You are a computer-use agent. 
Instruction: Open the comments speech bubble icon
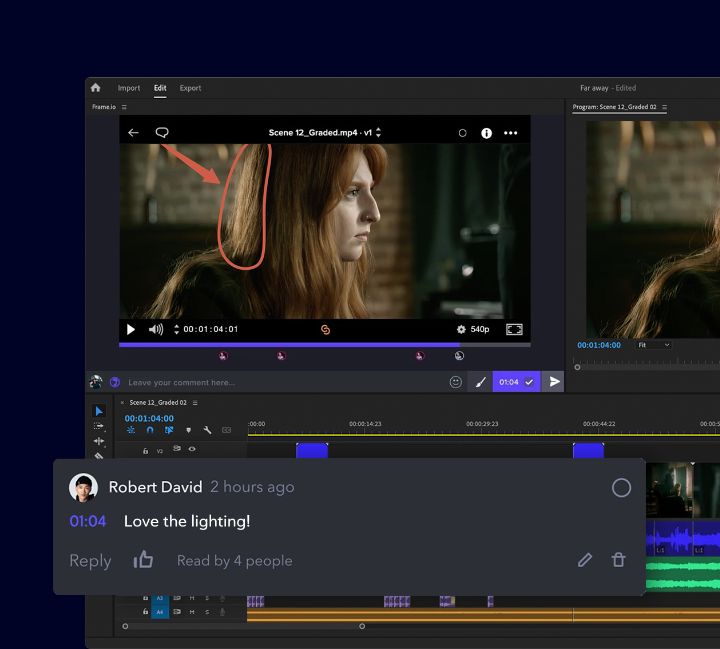pyautogui.click(x=162, y=133)
